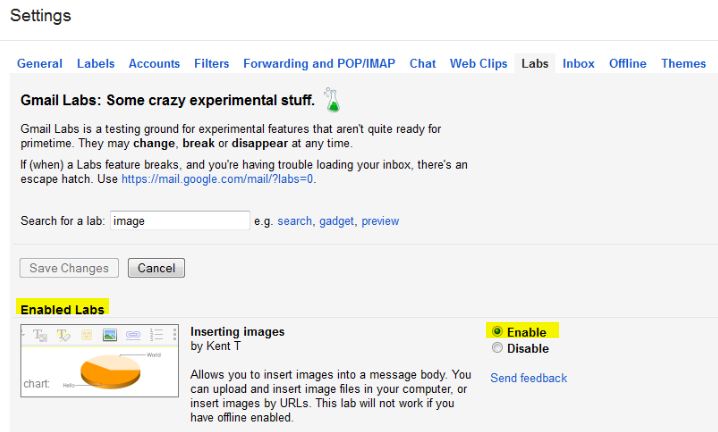
Task: Click the 'preview' example link
Action: (x=380, y=221)
